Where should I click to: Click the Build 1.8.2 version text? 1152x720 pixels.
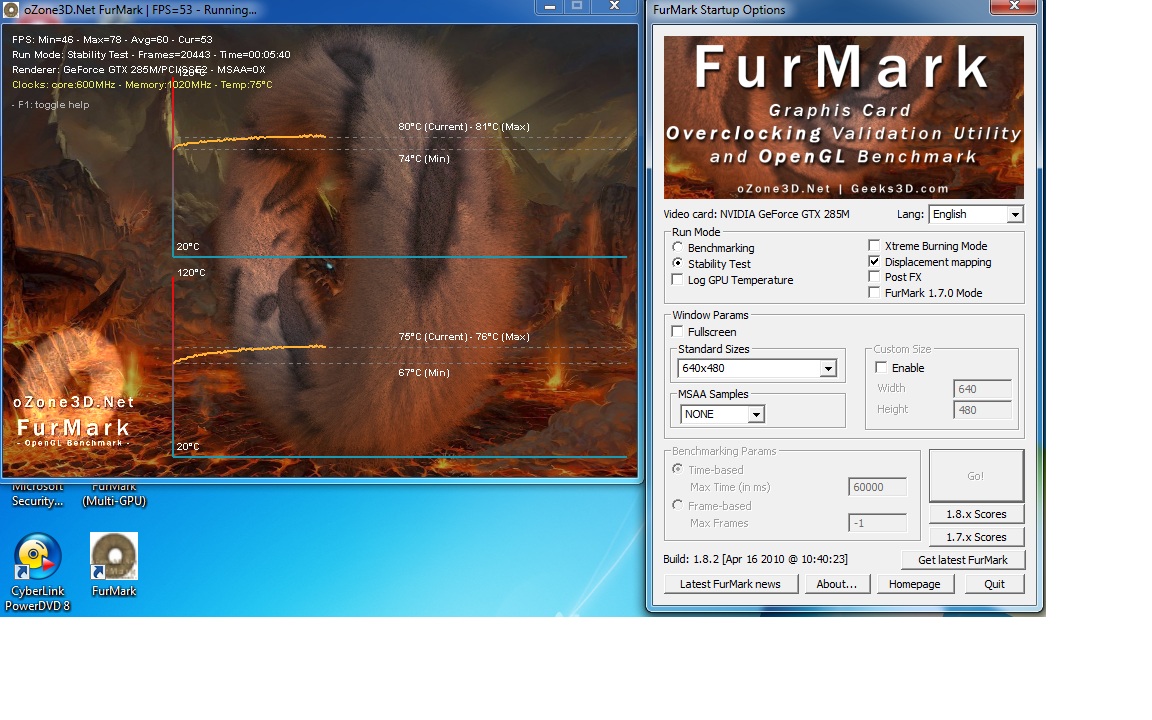coord(755,559)
